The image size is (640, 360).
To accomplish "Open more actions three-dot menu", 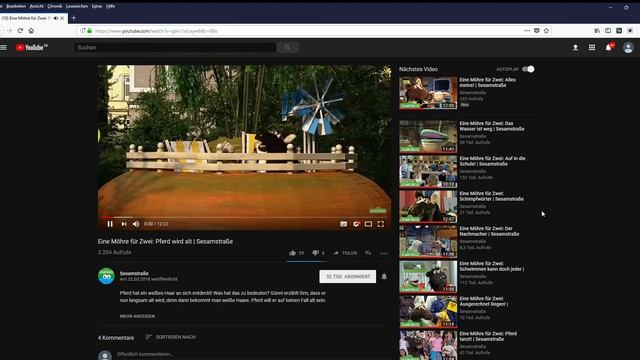I will 384,253.
